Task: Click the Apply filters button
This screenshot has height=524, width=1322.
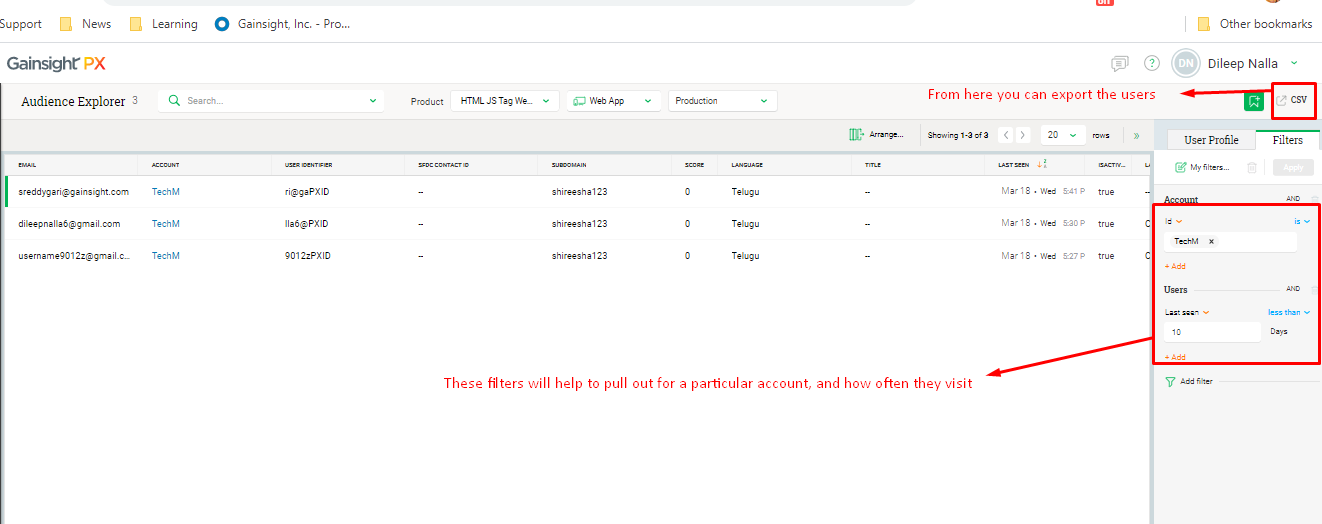Action: [1293, 167]
